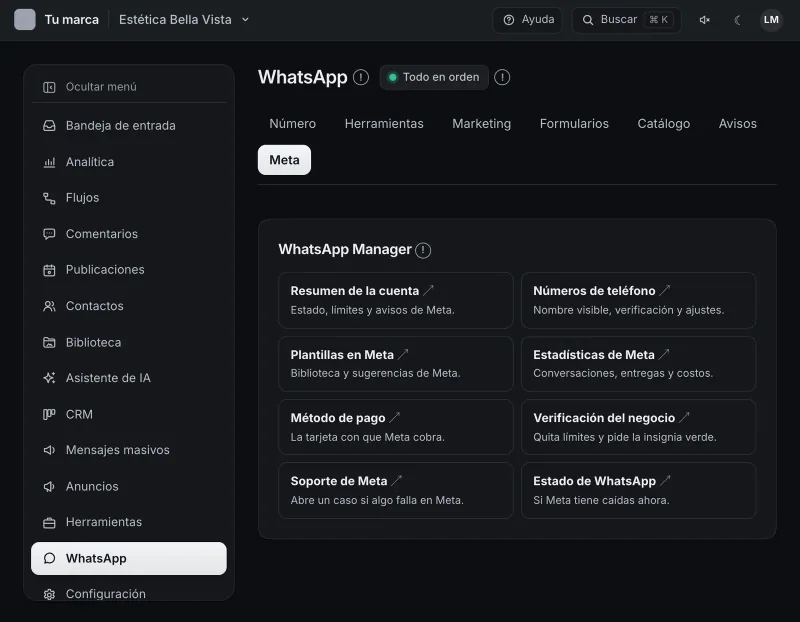800x622 pixels.
Task: Click text 'Estado, límites y avisos de Meta.'
Action: [x=372, y=310]
